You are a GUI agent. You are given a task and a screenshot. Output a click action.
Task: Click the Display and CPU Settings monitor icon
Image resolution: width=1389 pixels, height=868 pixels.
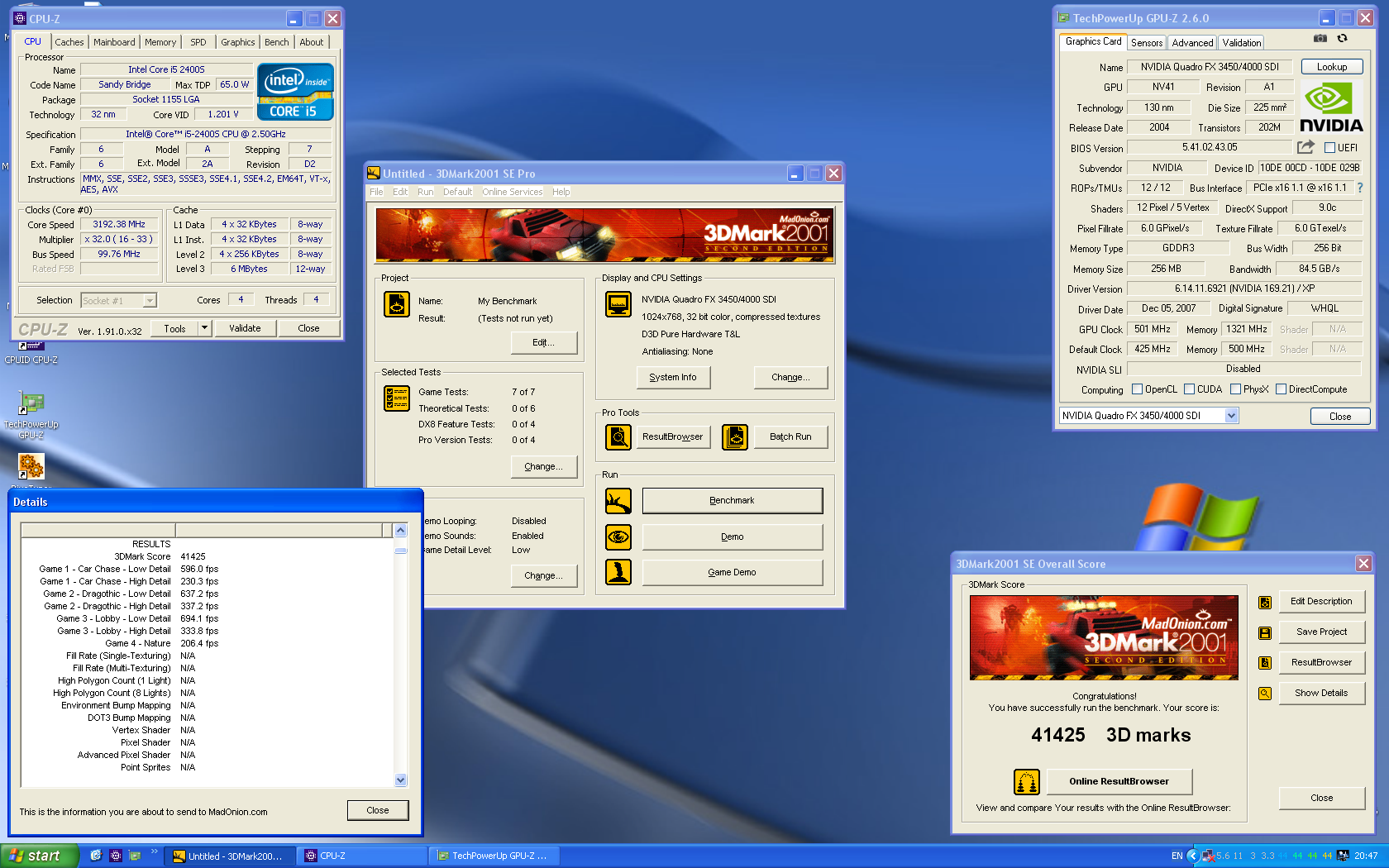tap(618, 304)
